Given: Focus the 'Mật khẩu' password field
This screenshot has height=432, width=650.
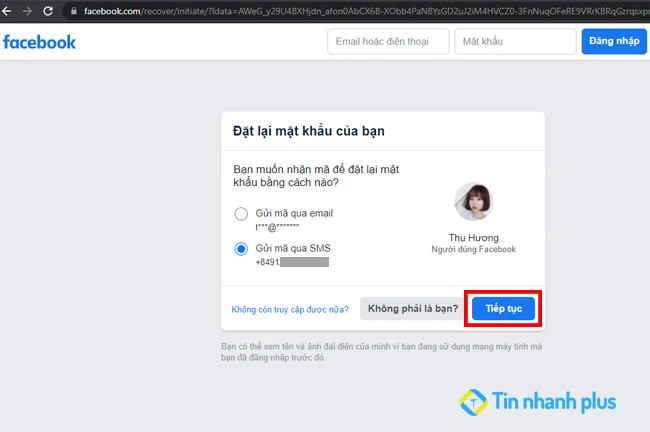Looking at the screenshot, I should click(x=515, y=41).
